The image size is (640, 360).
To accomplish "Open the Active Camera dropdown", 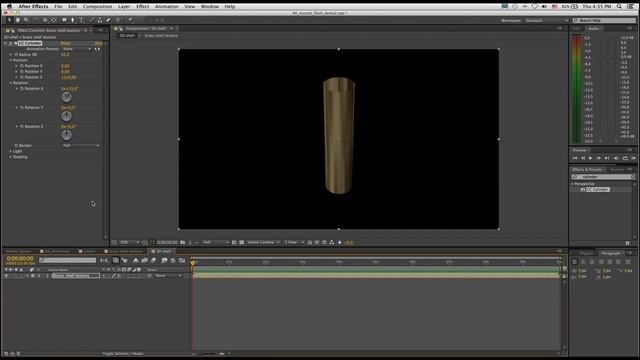I will coord(263,242).
